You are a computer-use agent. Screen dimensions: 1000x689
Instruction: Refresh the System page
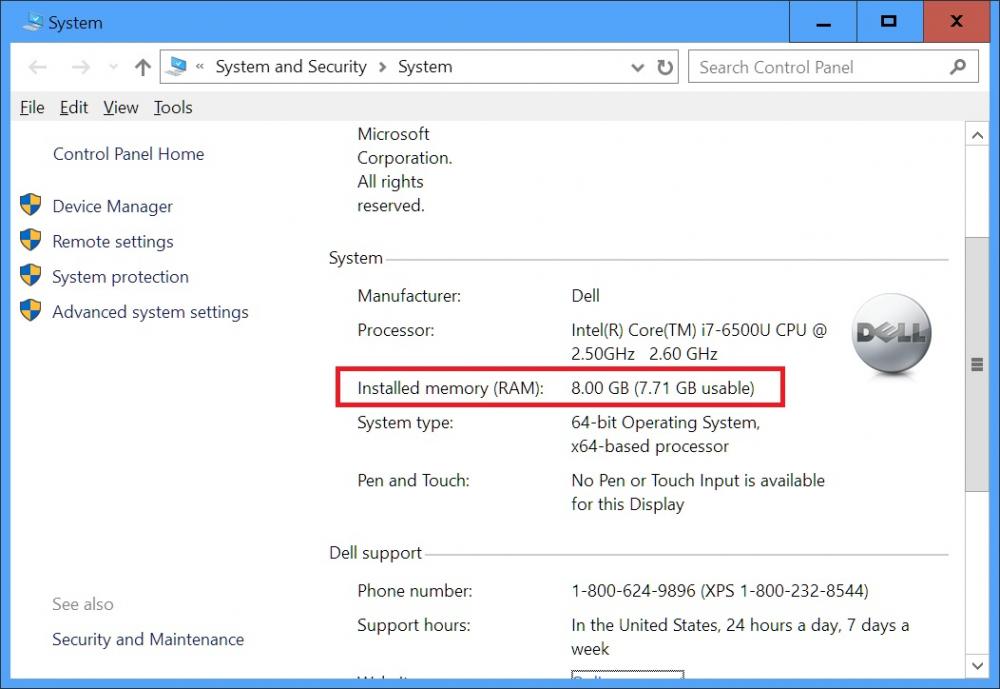click(665, 67)
